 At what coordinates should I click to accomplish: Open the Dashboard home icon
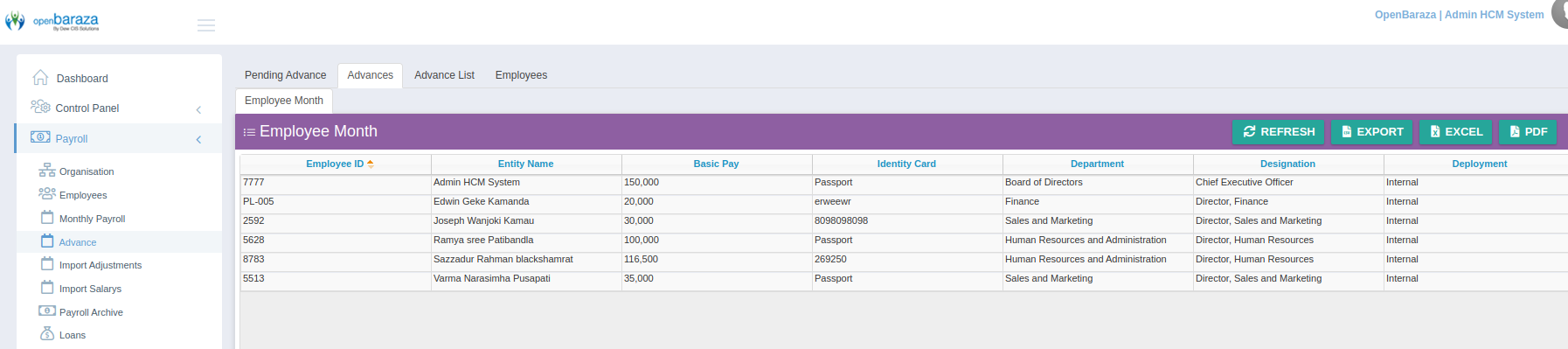tap(40, 78)
